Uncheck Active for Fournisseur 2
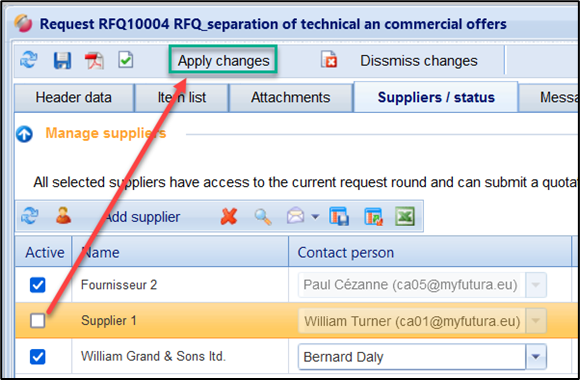 [38, 285]
